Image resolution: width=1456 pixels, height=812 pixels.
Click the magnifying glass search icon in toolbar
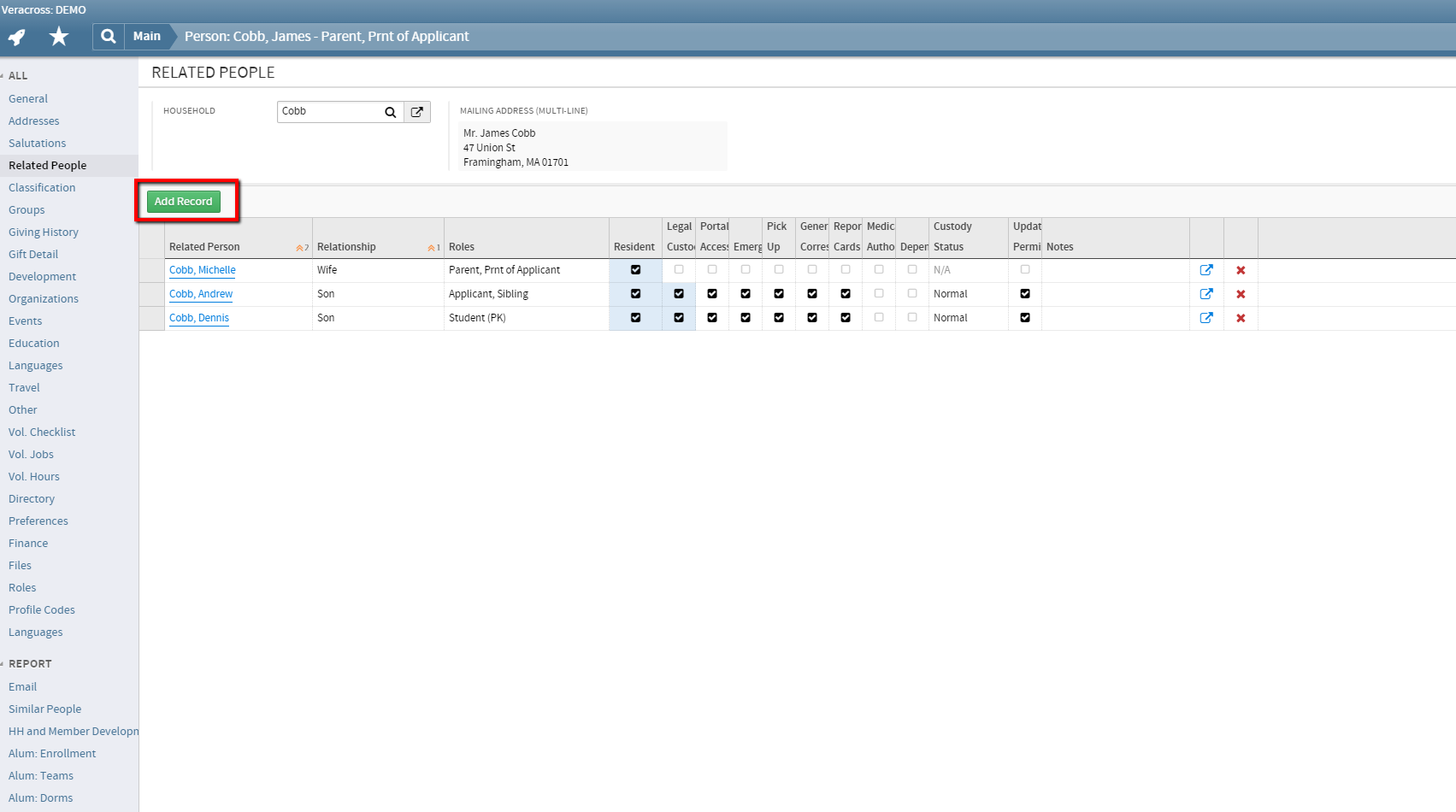click(x=108, y=36)
